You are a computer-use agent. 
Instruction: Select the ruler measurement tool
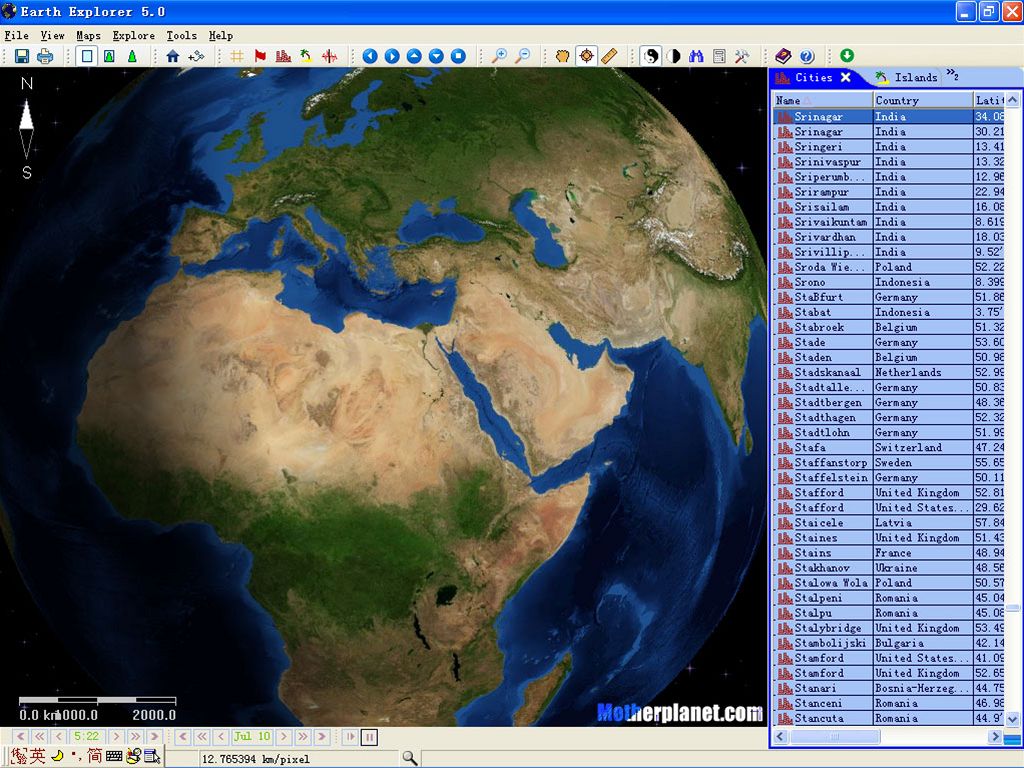pos(609,56)
